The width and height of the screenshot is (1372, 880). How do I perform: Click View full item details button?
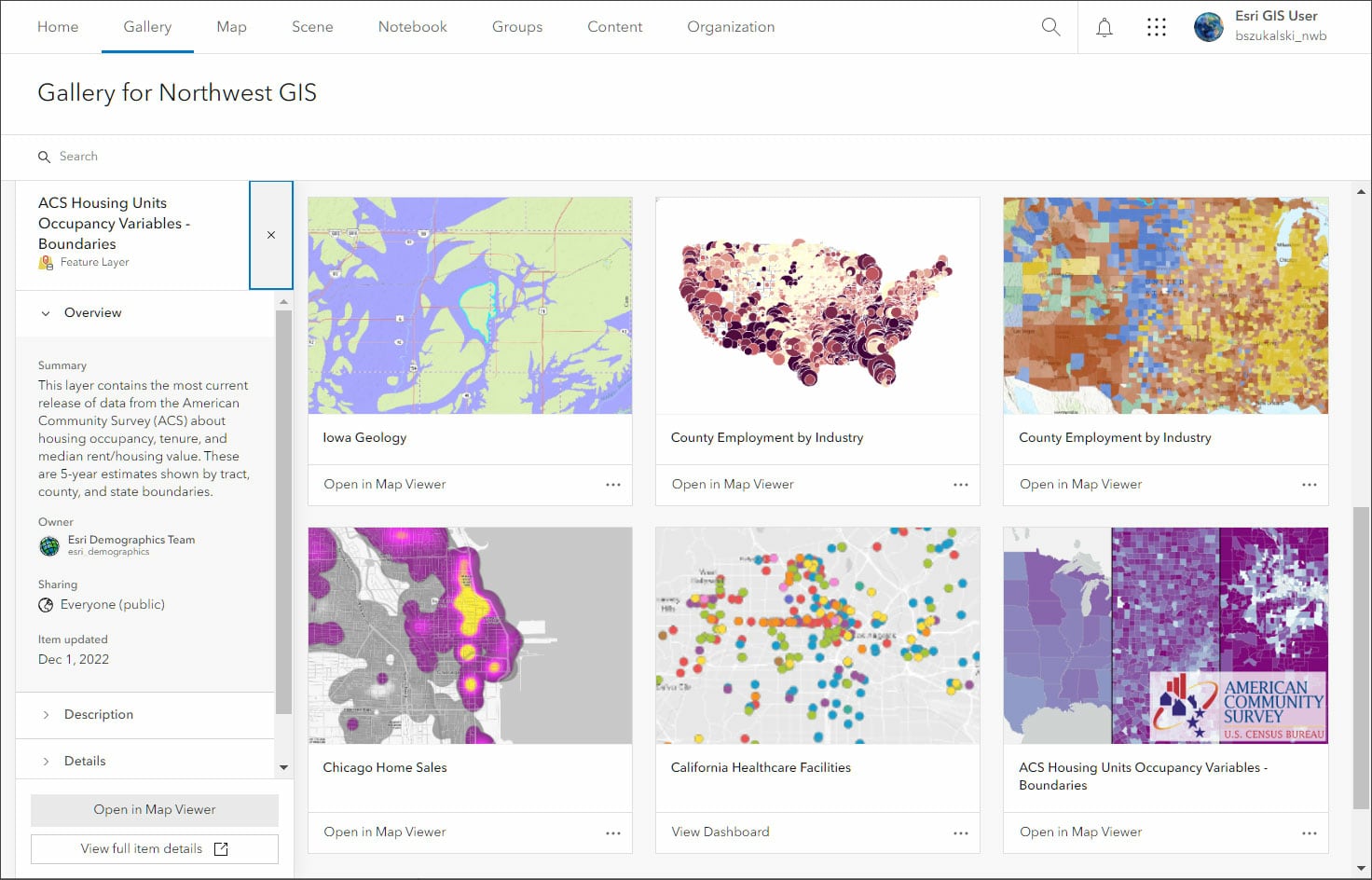155,849
